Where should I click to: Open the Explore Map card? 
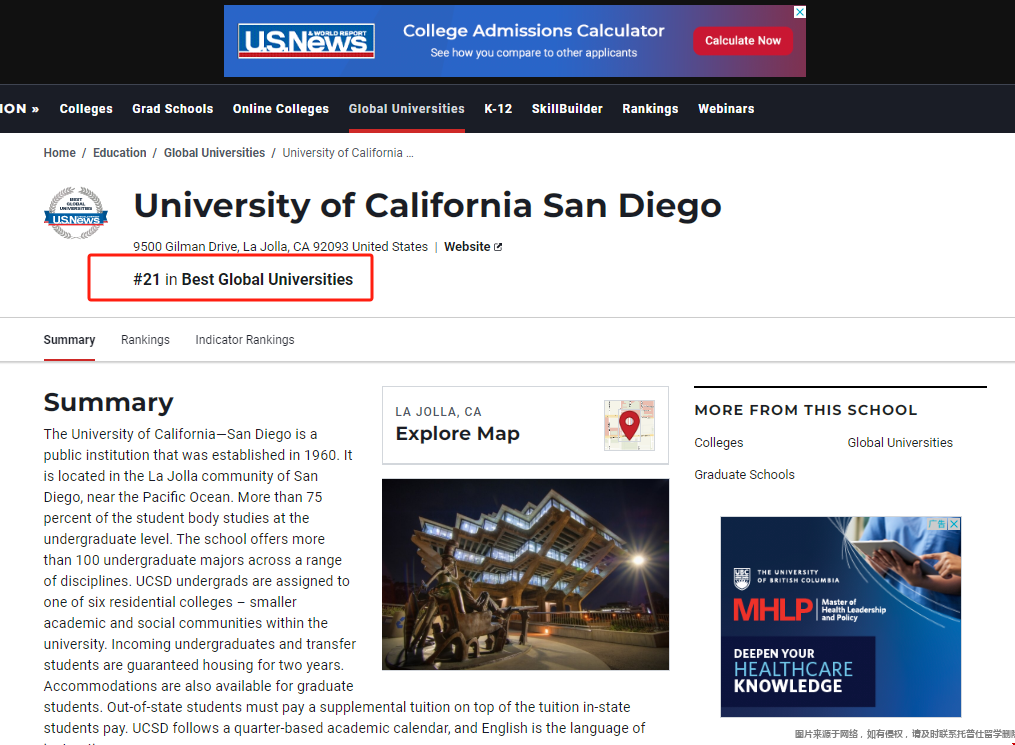[x=525, y=425]
